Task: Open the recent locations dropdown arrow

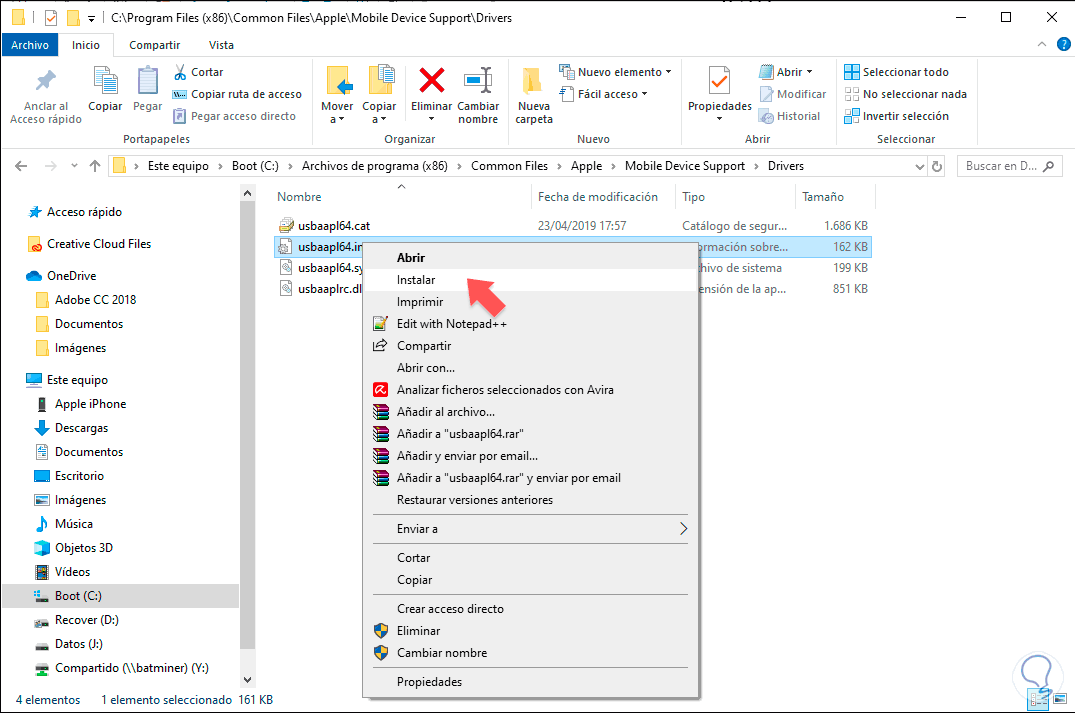Action: tap(74, 166)
